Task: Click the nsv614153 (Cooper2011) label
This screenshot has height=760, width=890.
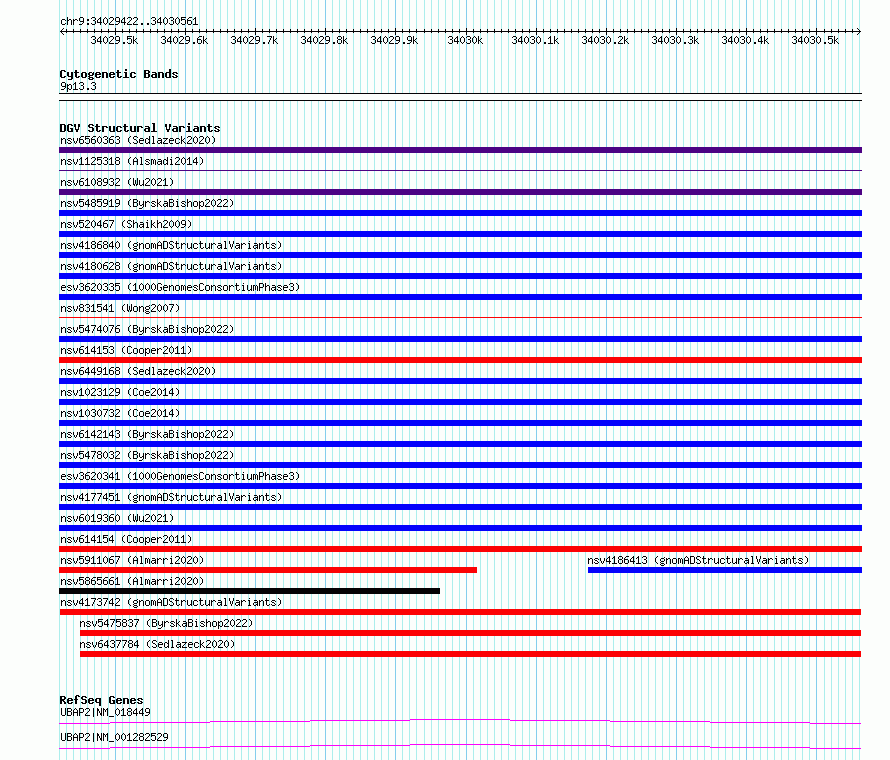Action: point(126,350)
